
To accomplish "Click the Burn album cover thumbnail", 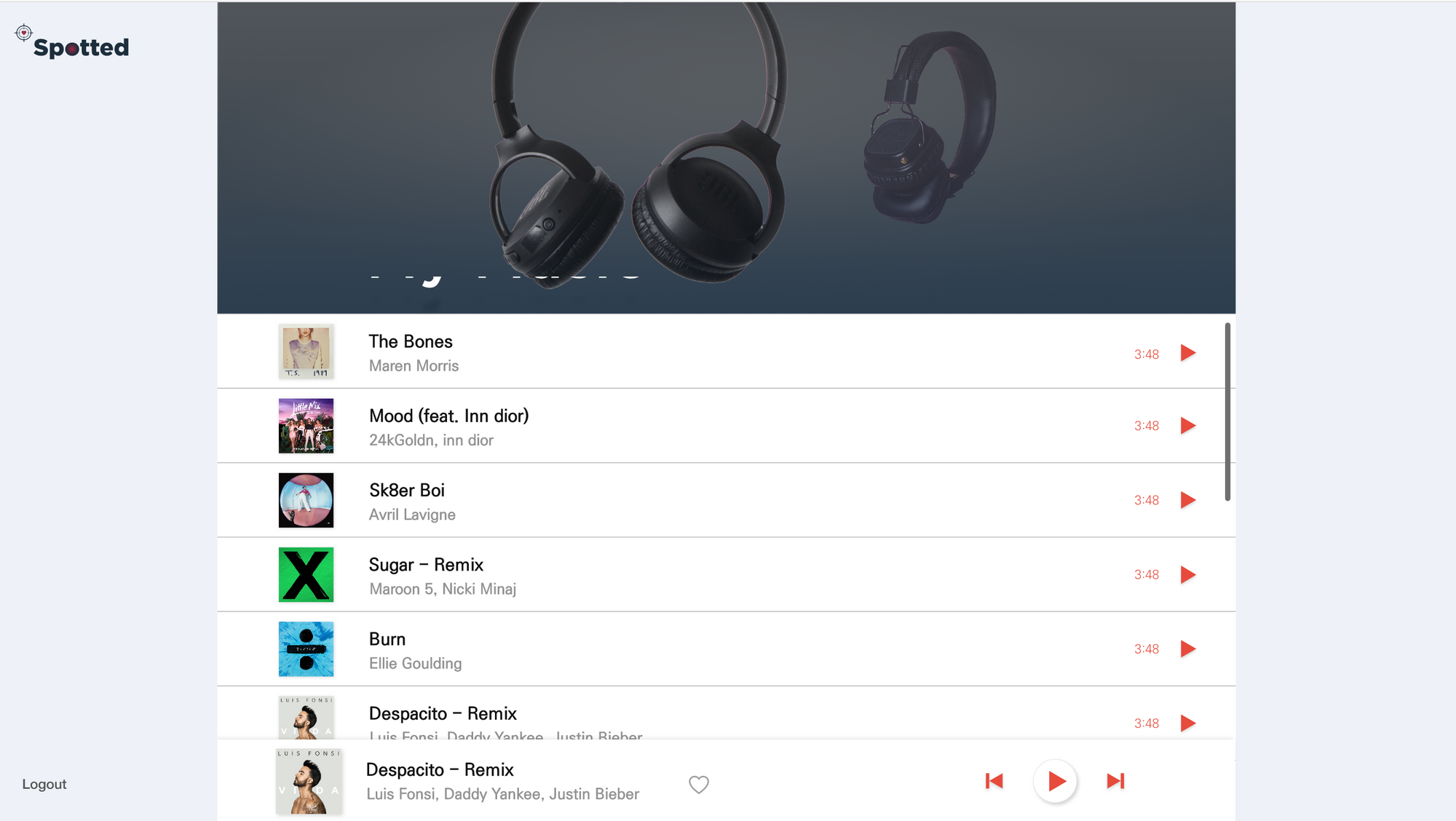I will (306, 649).
